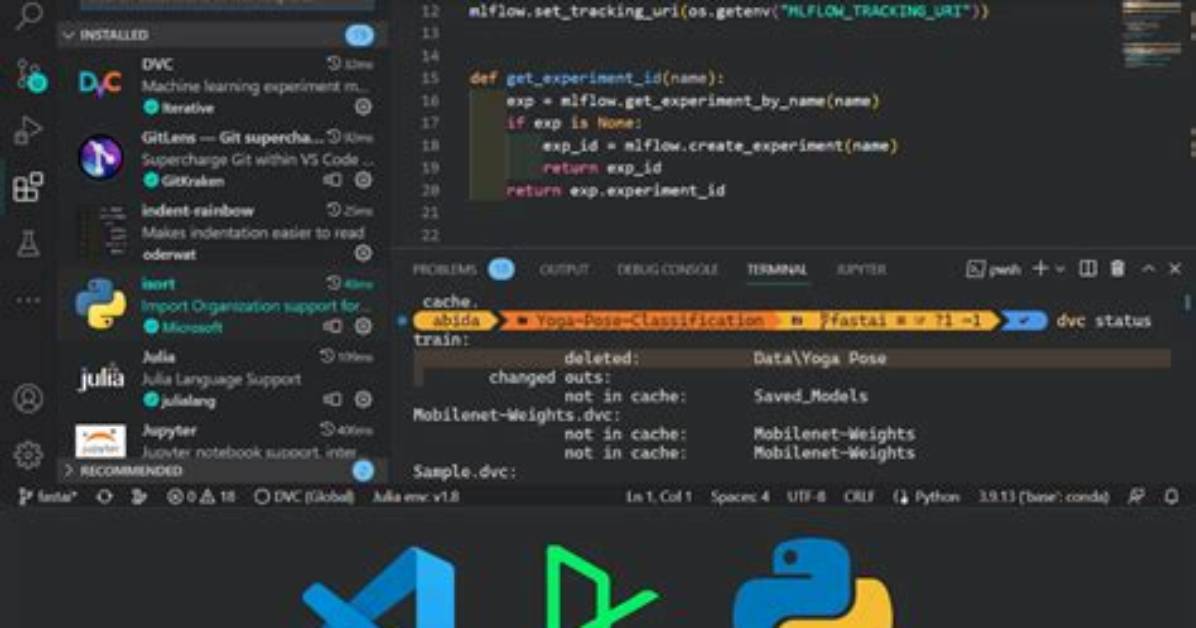
Task: Switch to the DEBUG CONSOLE tab
Action: [667, 269]
